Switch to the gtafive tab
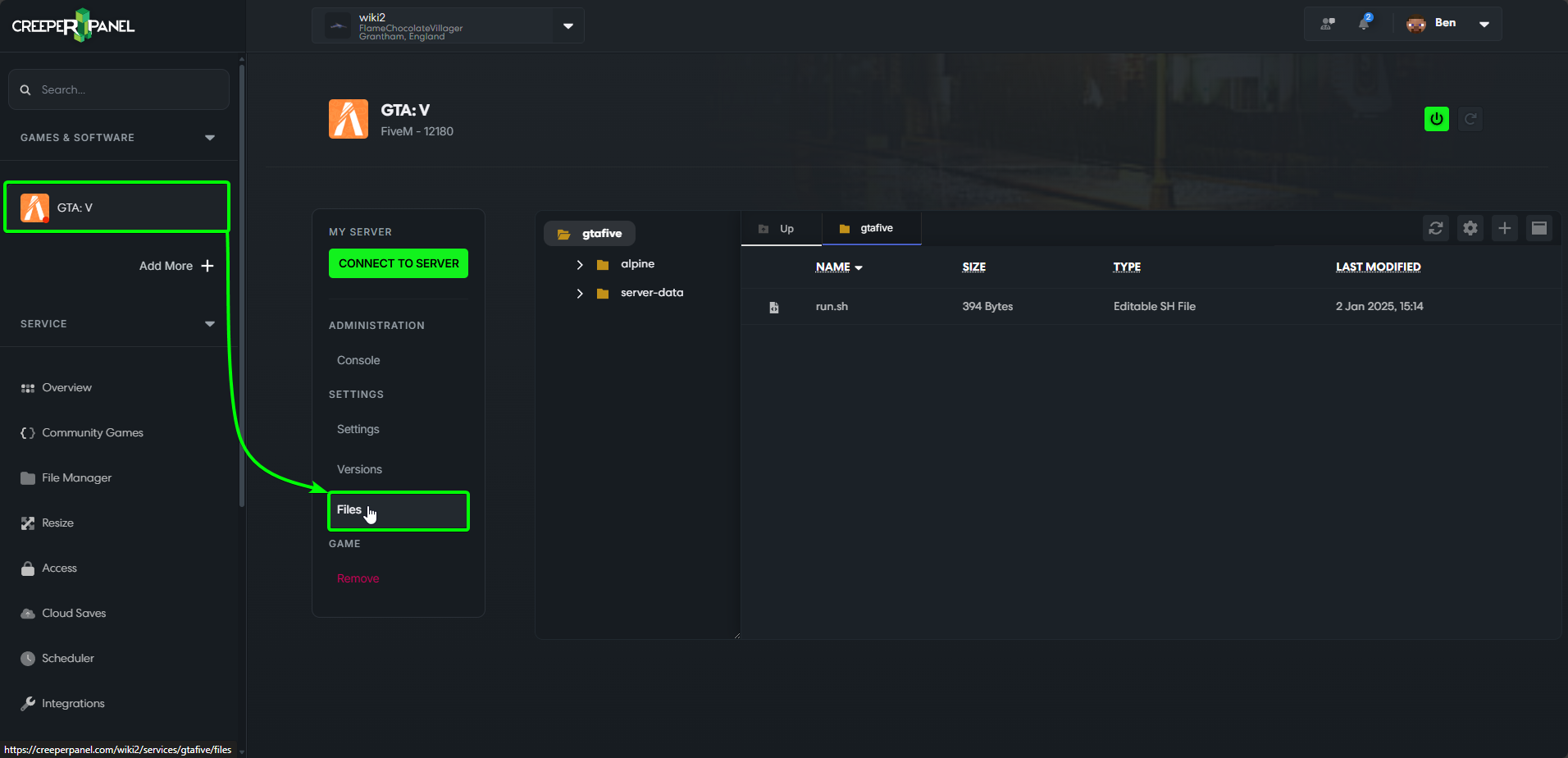The width and height of the screenshot is (1568, 758). coord(872,227)
